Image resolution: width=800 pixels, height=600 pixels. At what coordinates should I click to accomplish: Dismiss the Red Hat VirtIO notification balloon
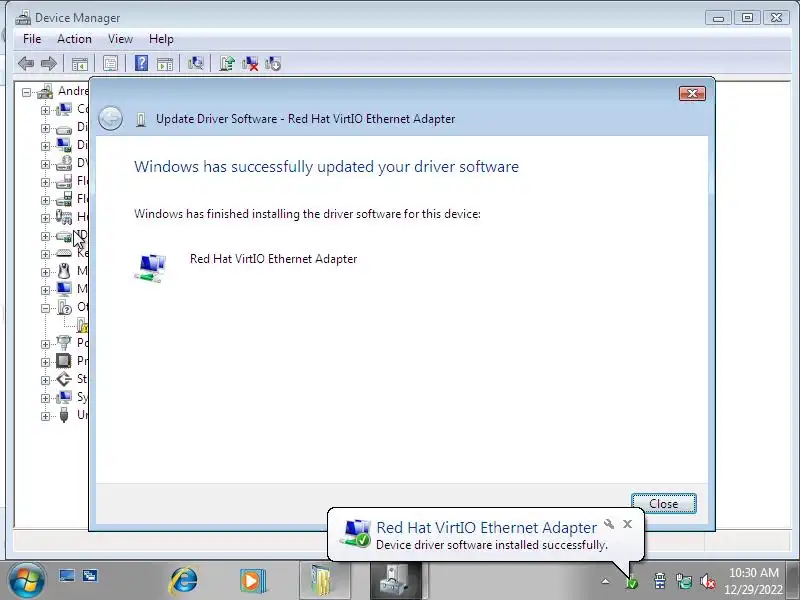[x=628, y=524]
